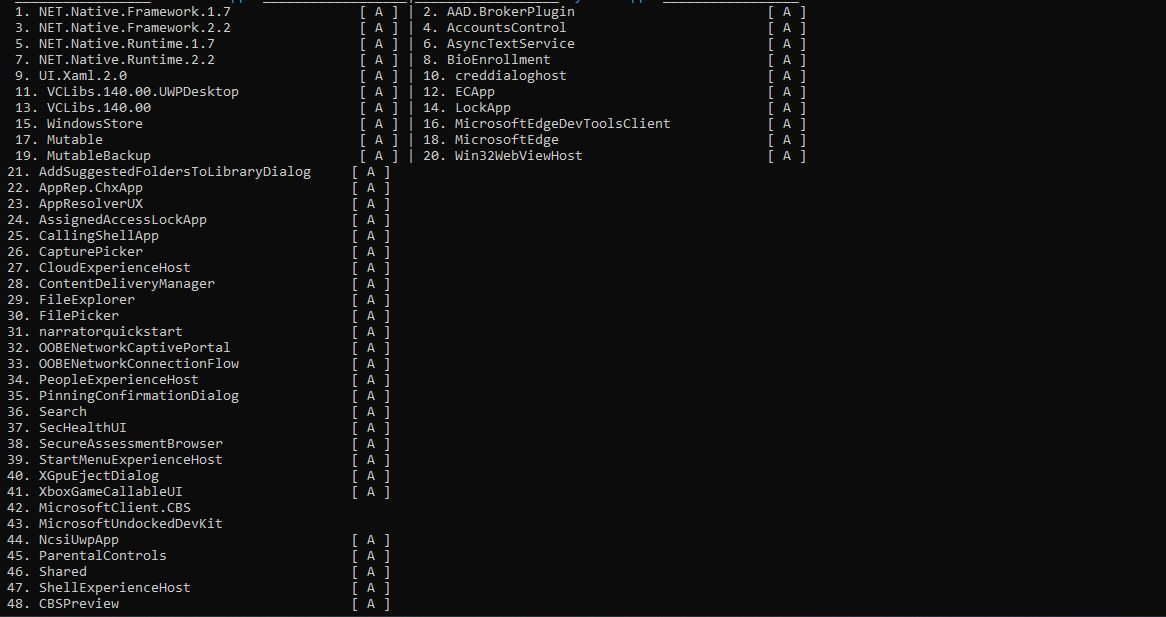Toggle the [ A ] marker for FileExplorer
Screen dimensions: 1166x617
[x=371, y=300]
